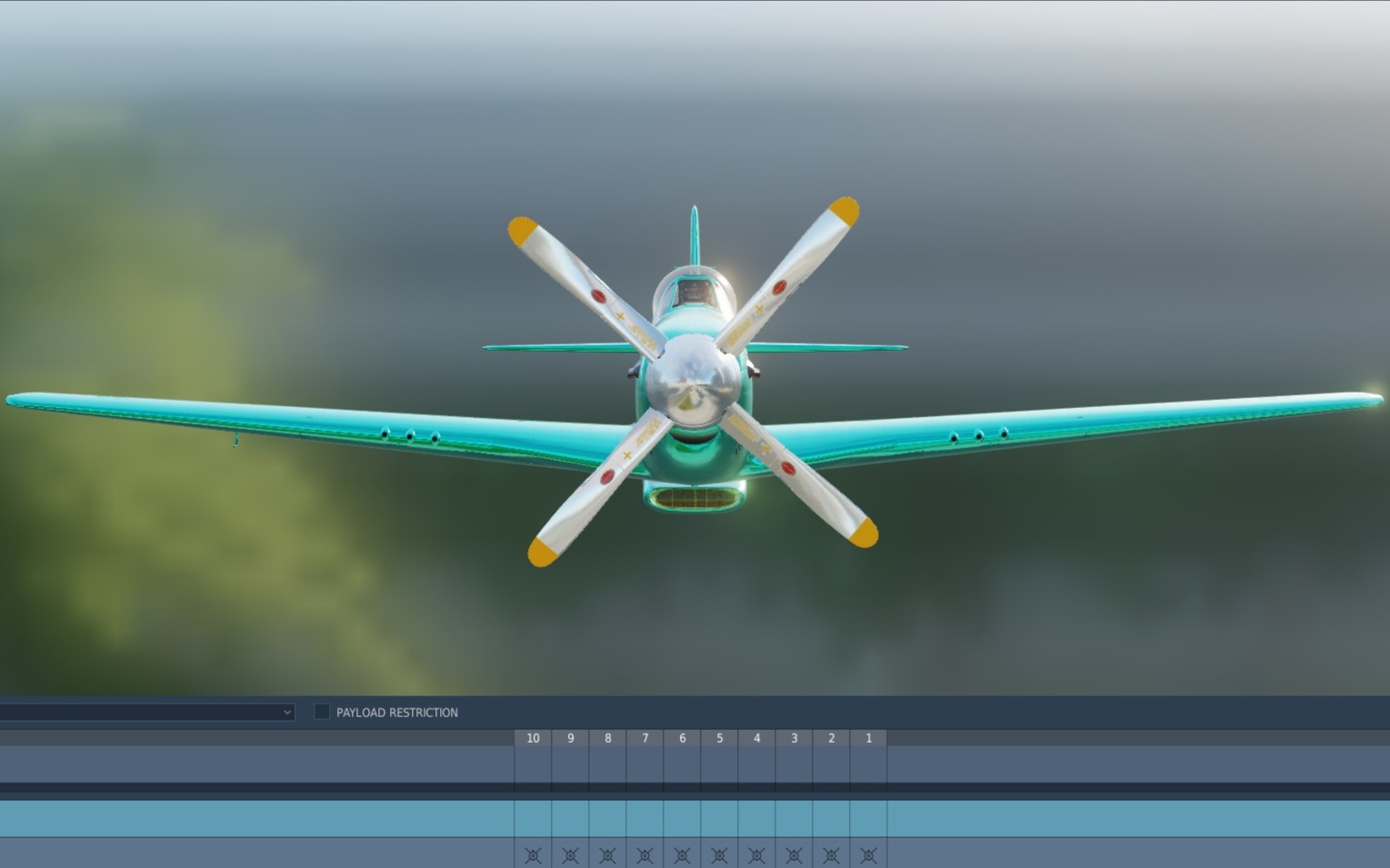1390x868 pixels.
Task: Click the weapon icon under pylon 1
Action: tap(868, 855)
